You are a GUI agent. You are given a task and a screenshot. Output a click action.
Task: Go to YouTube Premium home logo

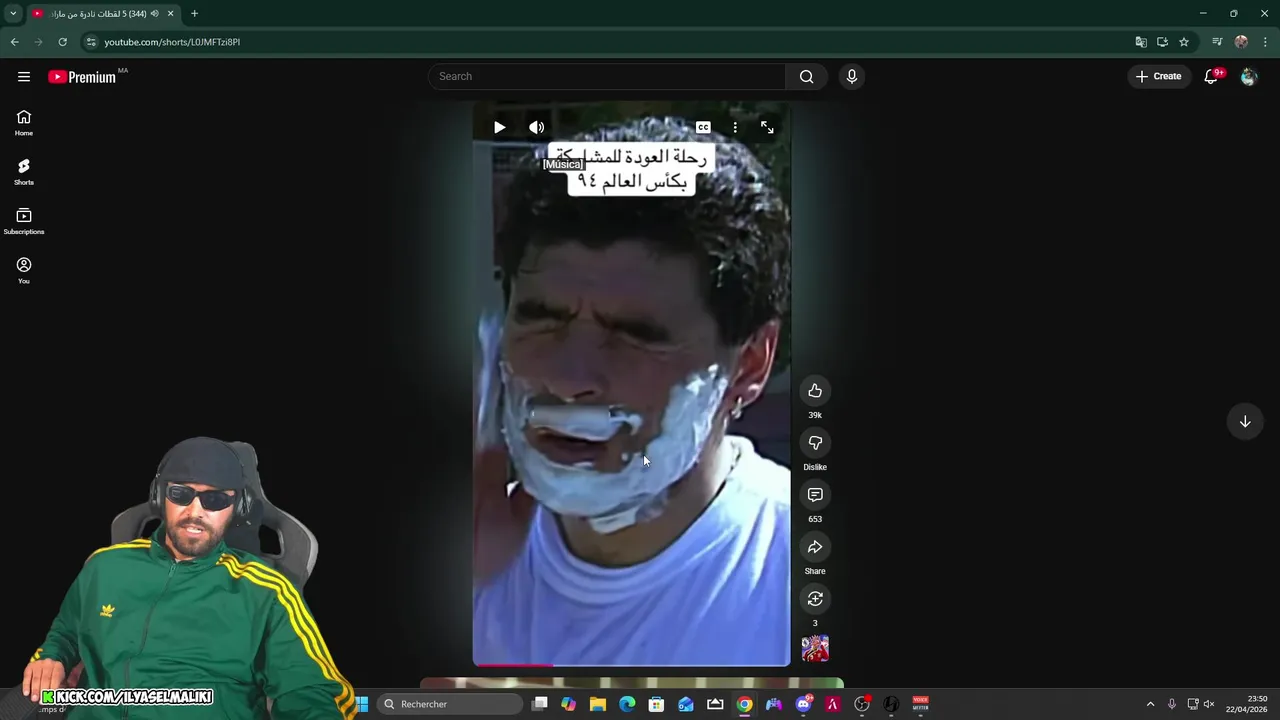(83, 77)
